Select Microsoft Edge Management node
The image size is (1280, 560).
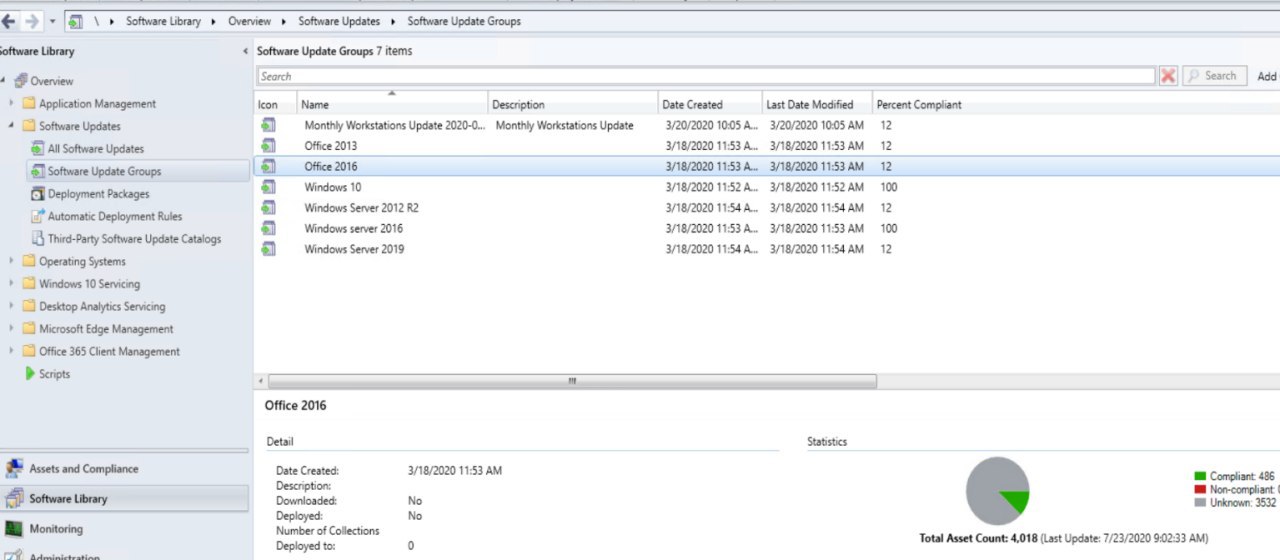coord(106,329)
